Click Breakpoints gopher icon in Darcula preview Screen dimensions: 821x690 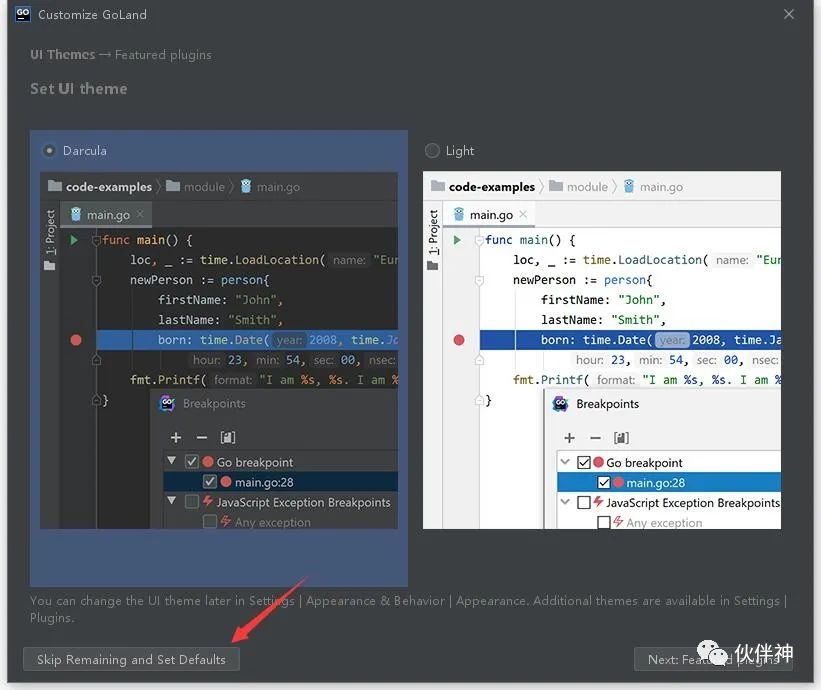[x=168, y=404]
